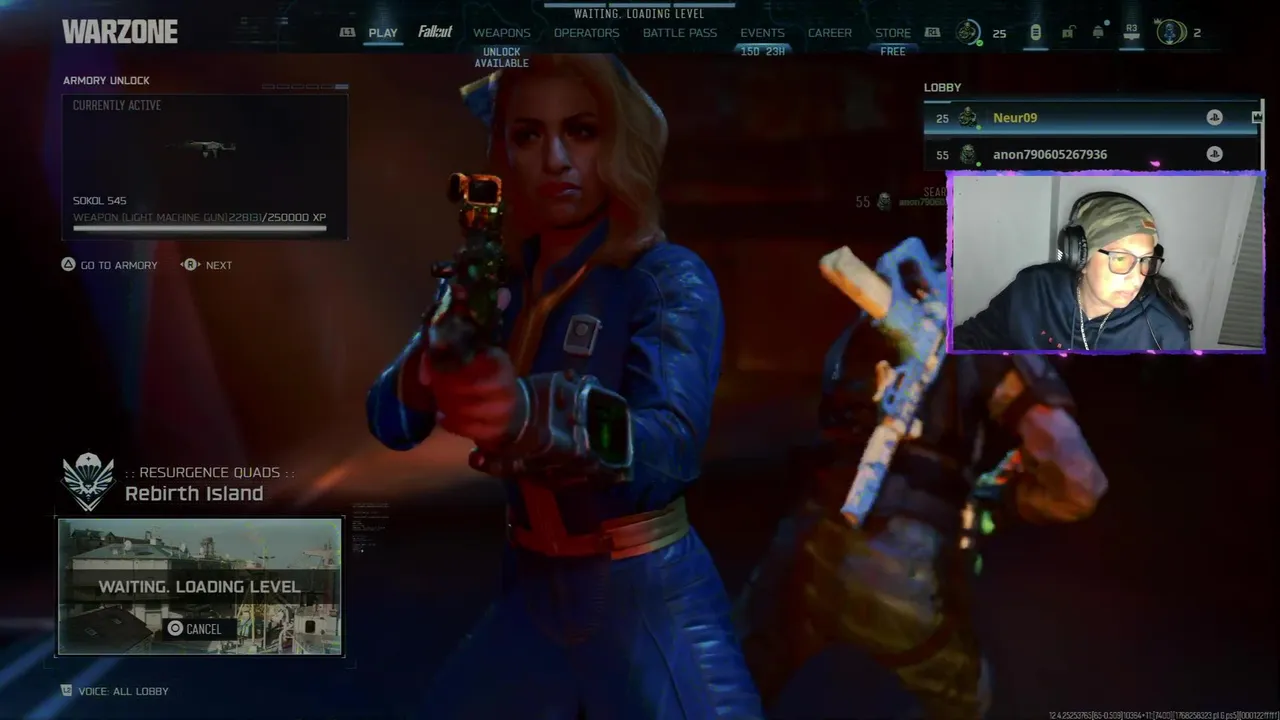Open the SOKOL 545 armory unlock card
The width and height of the screenshot is (1280, 720).
pyautogui.click(x=205, y=167)
